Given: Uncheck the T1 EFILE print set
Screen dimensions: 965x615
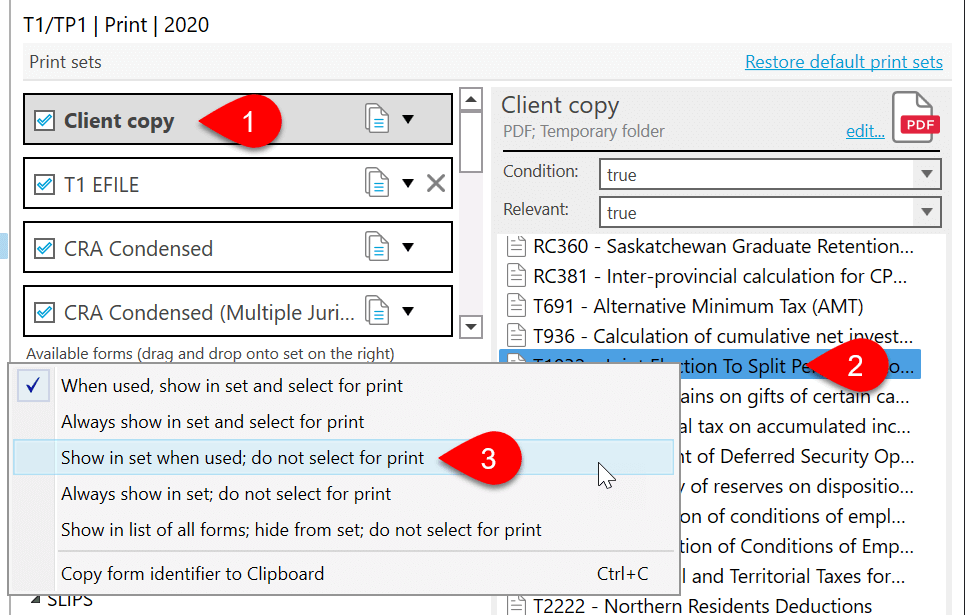Looking at the screenshot, I should point(44,184).
